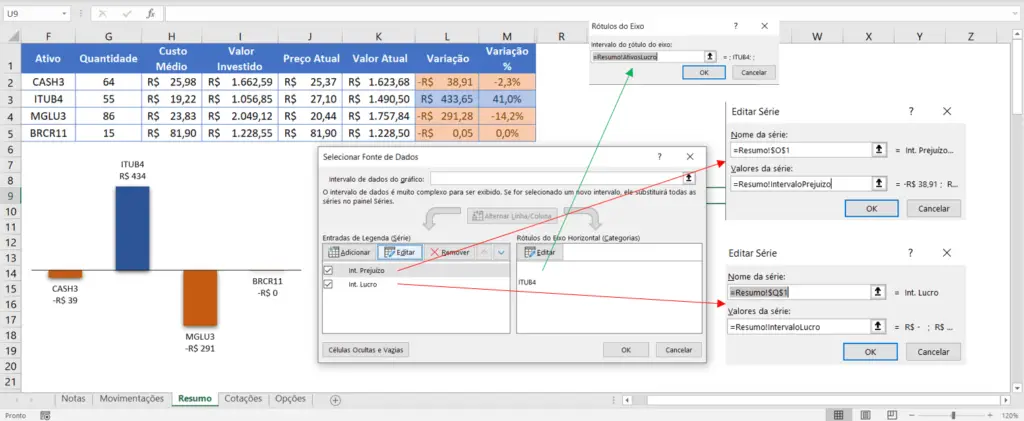Add a new sheet with plus icon

[336, 400]
